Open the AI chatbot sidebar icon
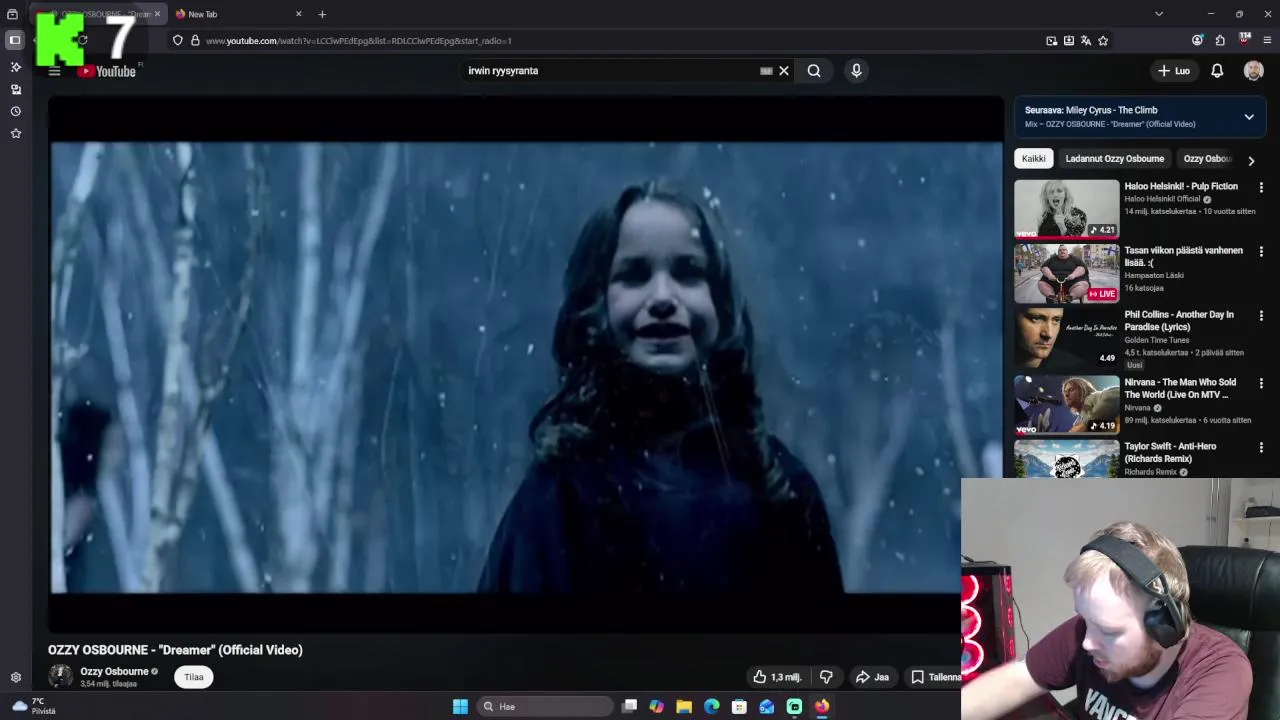 pyautogui.click(x=15, y=67)
